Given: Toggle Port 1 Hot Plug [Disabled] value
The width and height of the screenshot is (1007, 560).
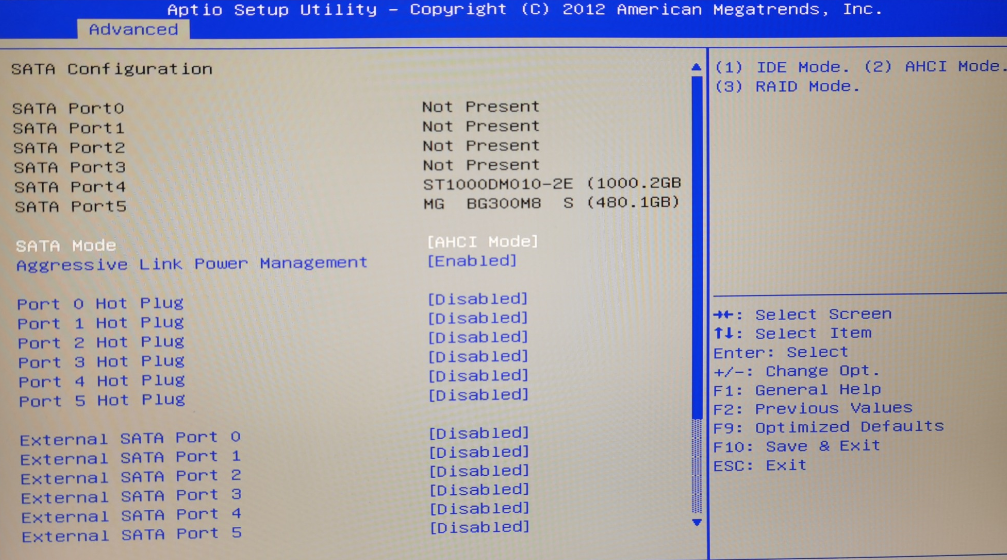Looking at the screenshot, I should (x=478, y=318).
